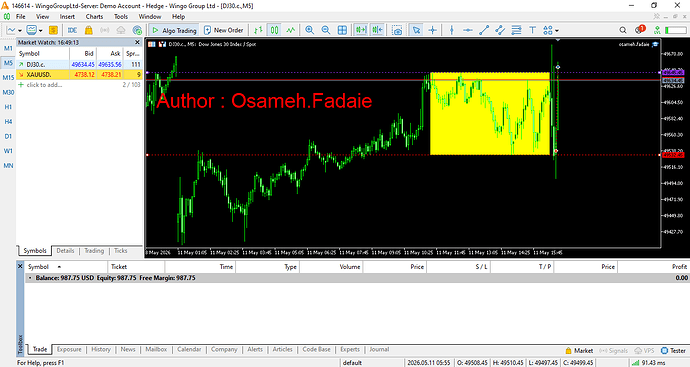Open the Charts menu
Screen dimensions: 690x367
[x=94, y=17]
